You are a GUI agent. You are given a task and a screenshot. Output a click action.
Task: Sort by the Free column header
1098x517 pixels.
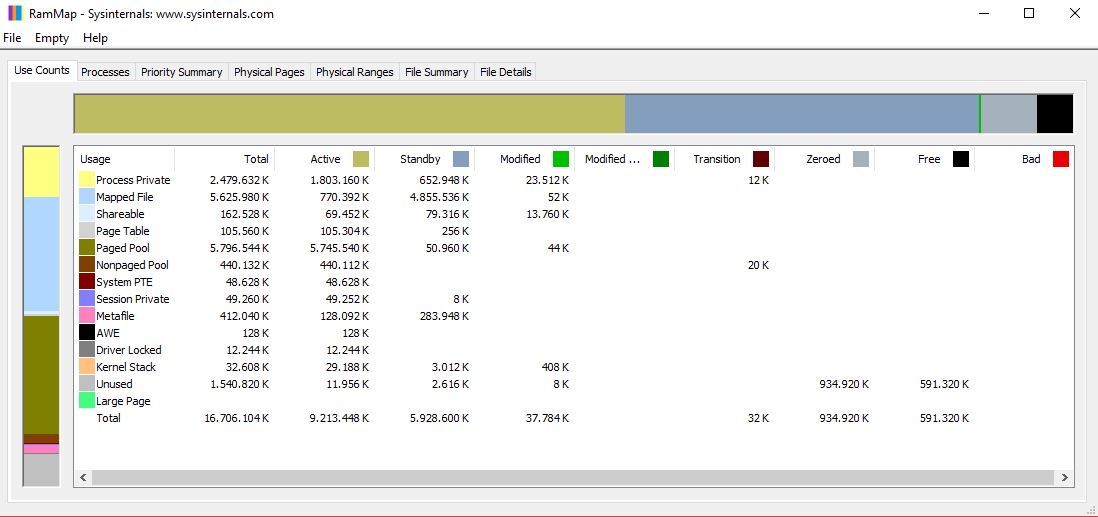tap(925, 159)
